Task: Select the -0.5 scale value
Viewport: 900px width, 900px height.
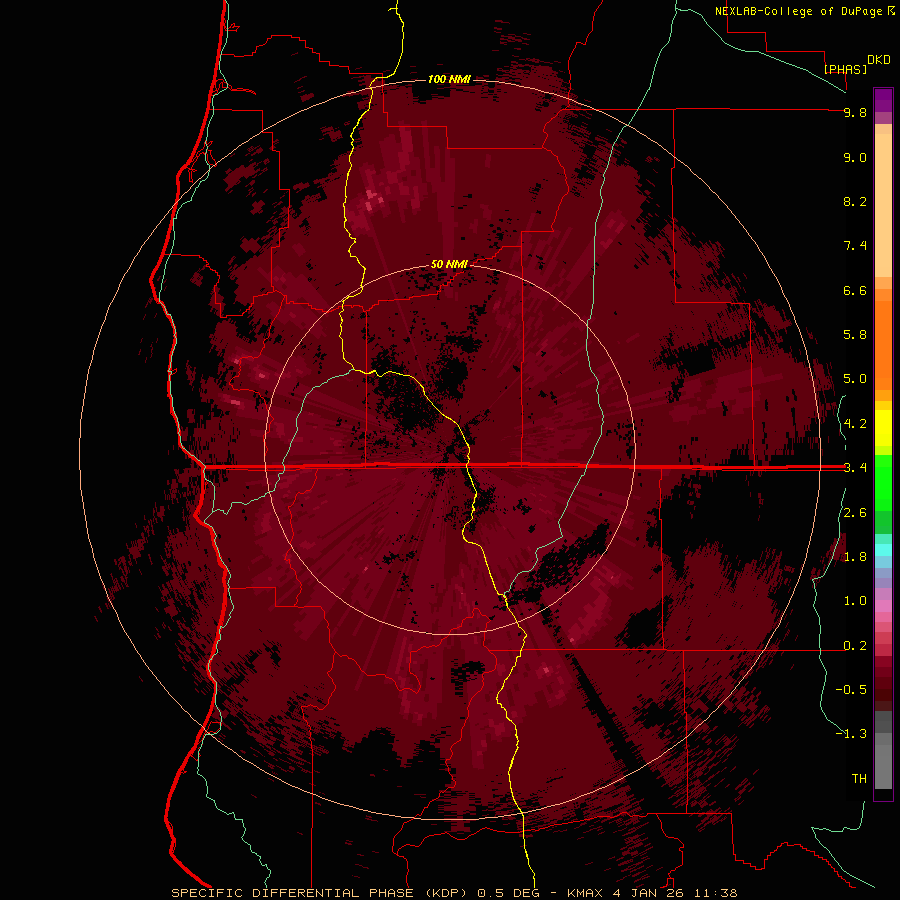Action: point(851,690)
